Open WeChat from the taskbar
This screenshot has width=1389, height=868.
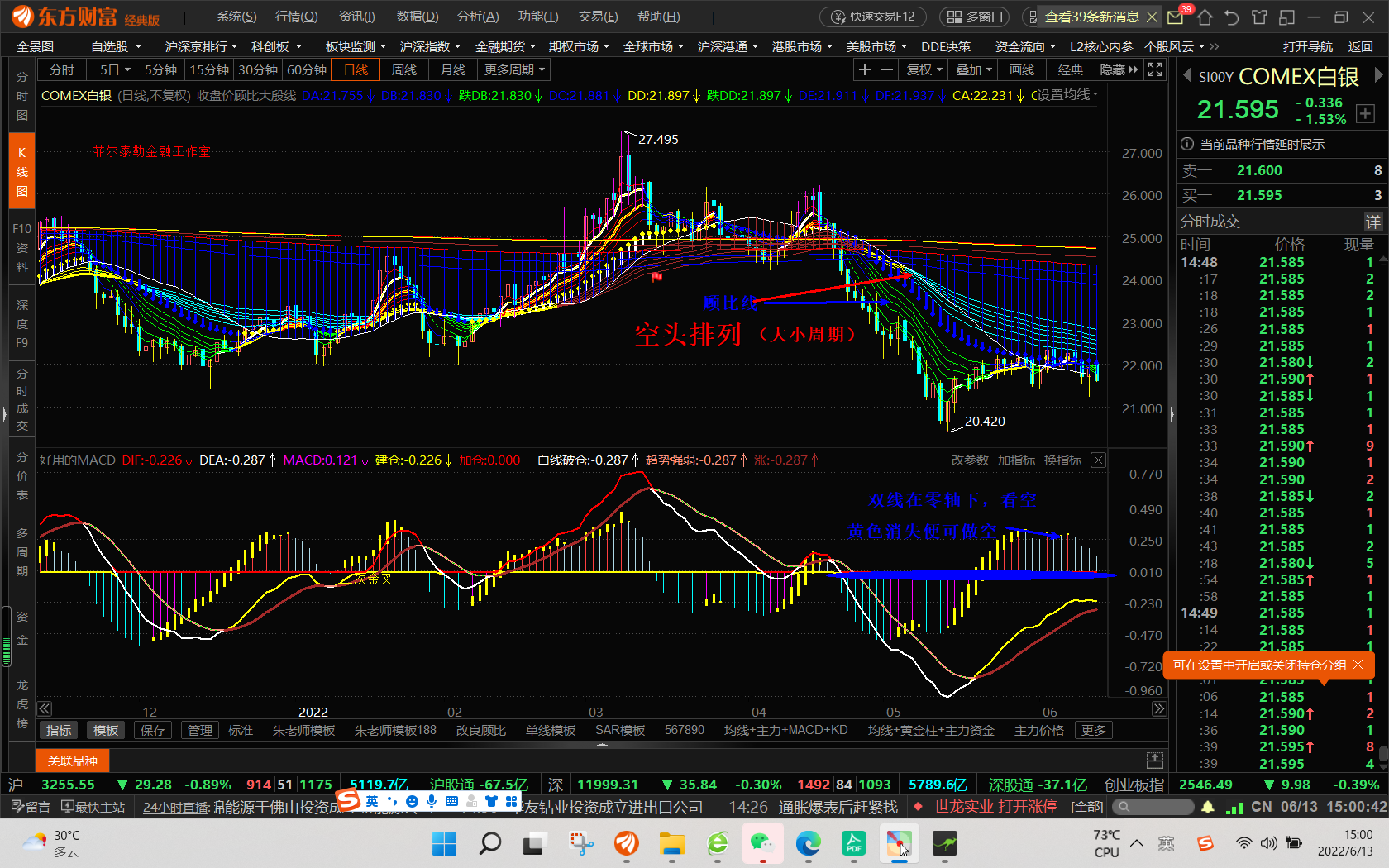[761, 844]
